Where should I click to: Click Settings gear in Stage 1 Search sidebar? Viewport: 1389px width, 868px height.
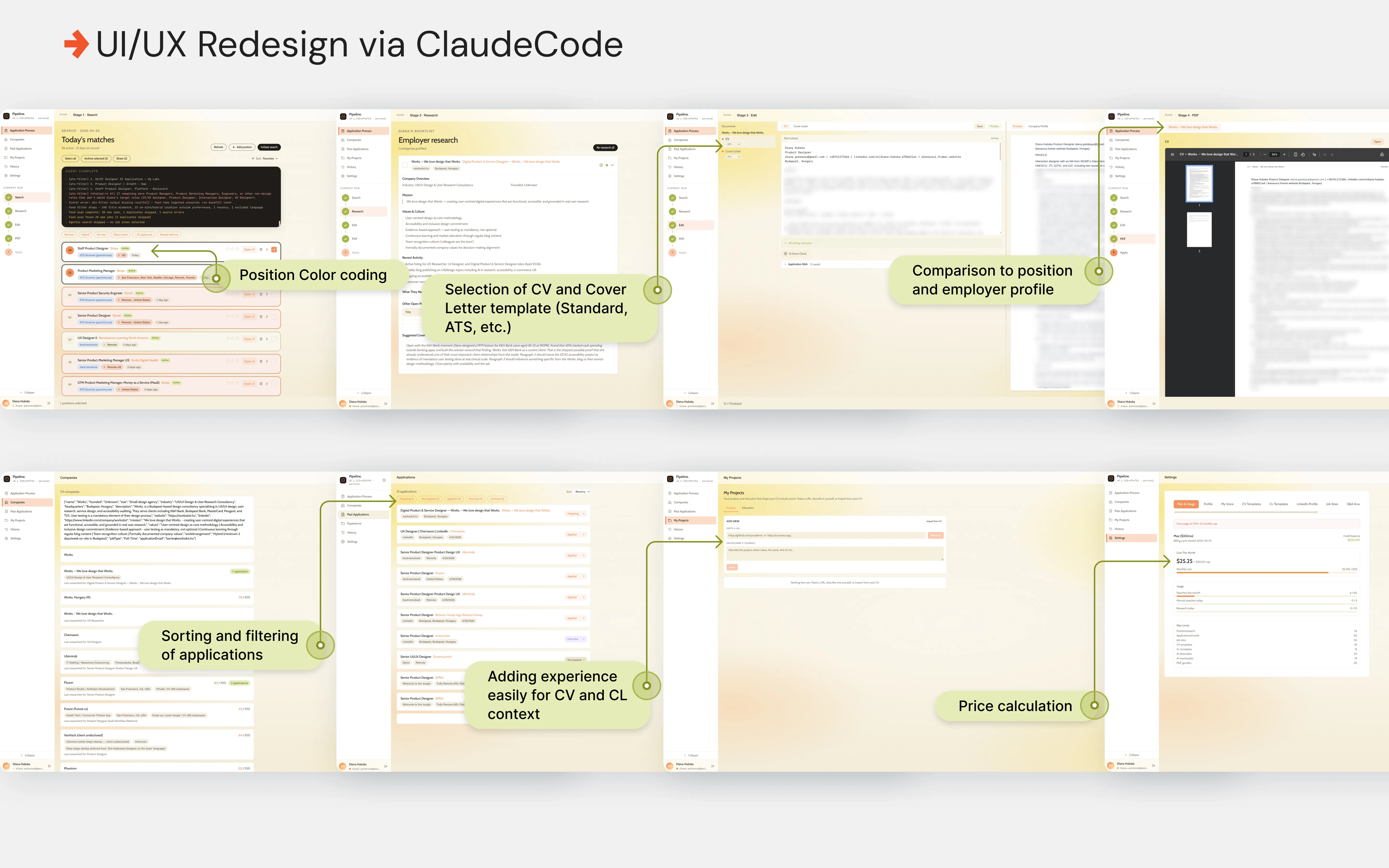6,176
